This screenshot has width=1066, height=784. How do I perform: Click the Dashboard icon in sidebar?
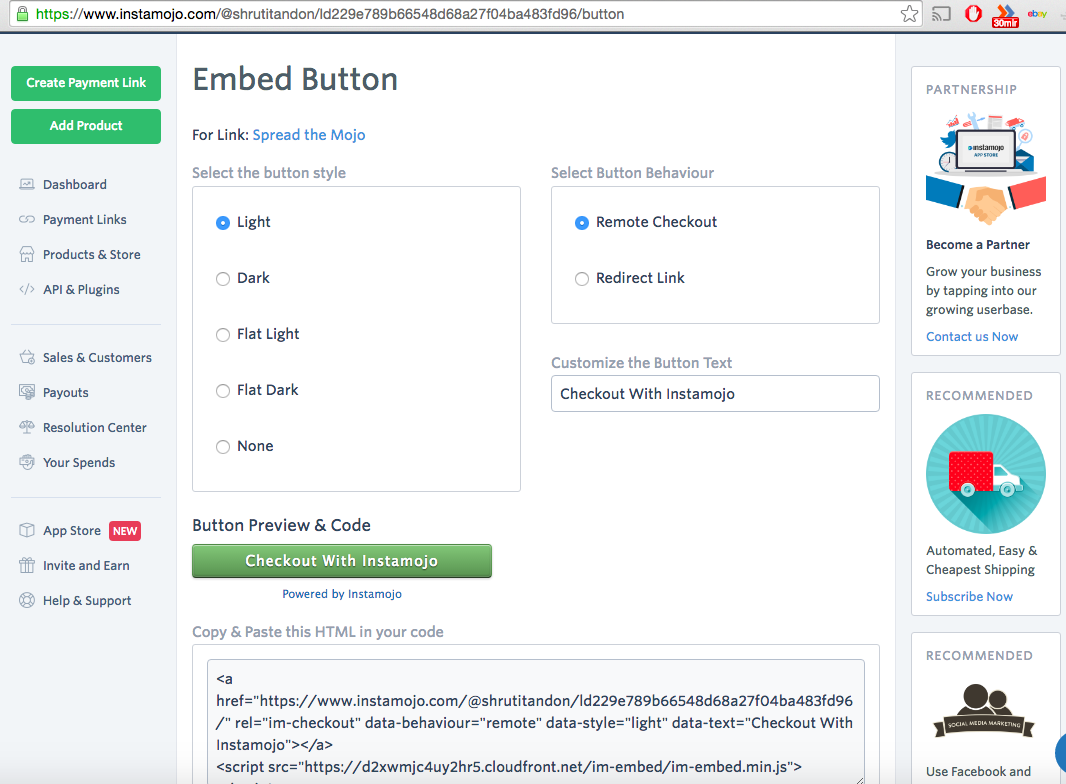point(27,184)
